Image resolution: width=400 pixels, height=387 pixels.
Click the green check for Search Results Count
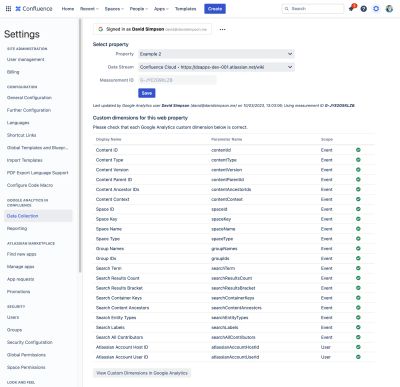[x=358, y=278]
